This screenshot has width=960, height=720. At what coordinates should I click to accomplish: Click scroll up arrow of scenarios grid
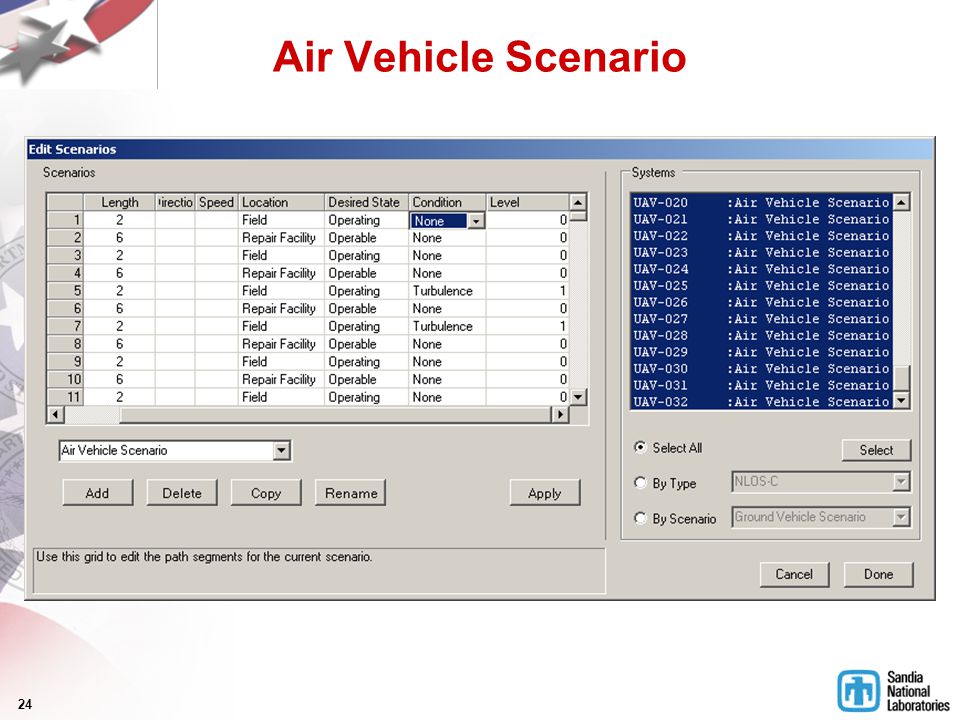[578, 202]
